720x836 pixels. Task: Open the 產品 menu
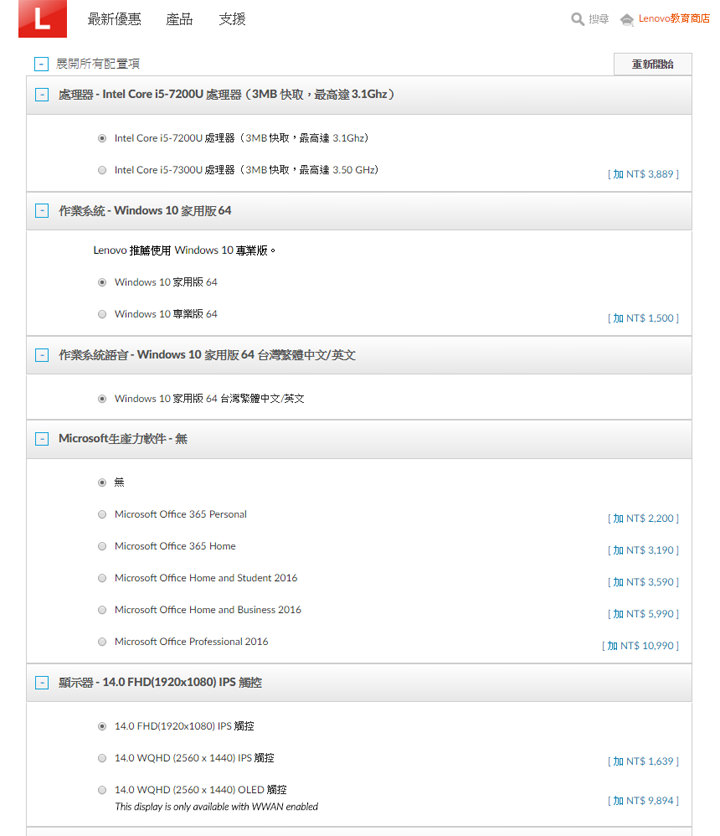180,19
